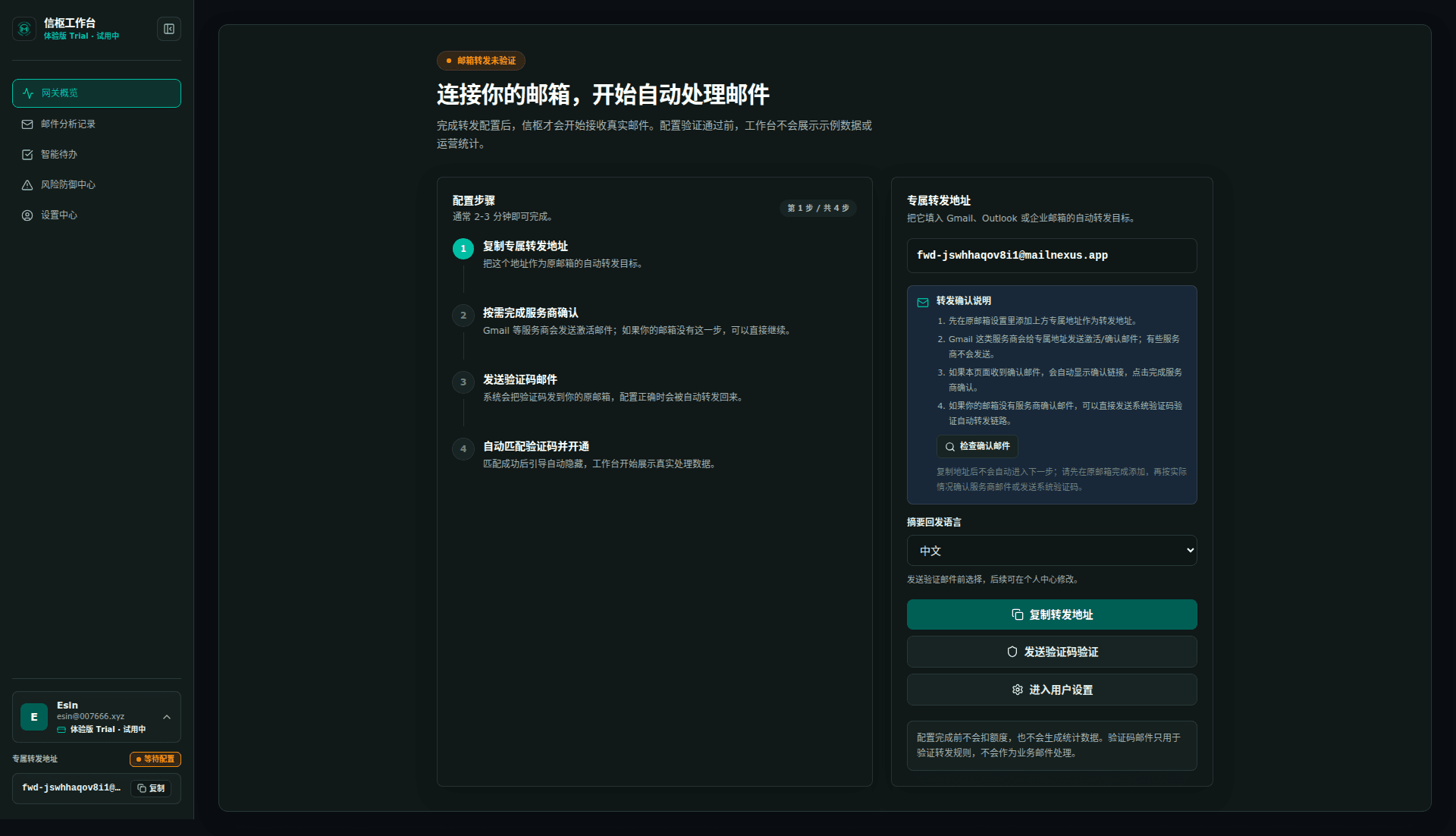Click the 邮箱转发未验证 status badge
Image resolution: width=1456 pixels, height=836 pixels.
coord(481,61)
